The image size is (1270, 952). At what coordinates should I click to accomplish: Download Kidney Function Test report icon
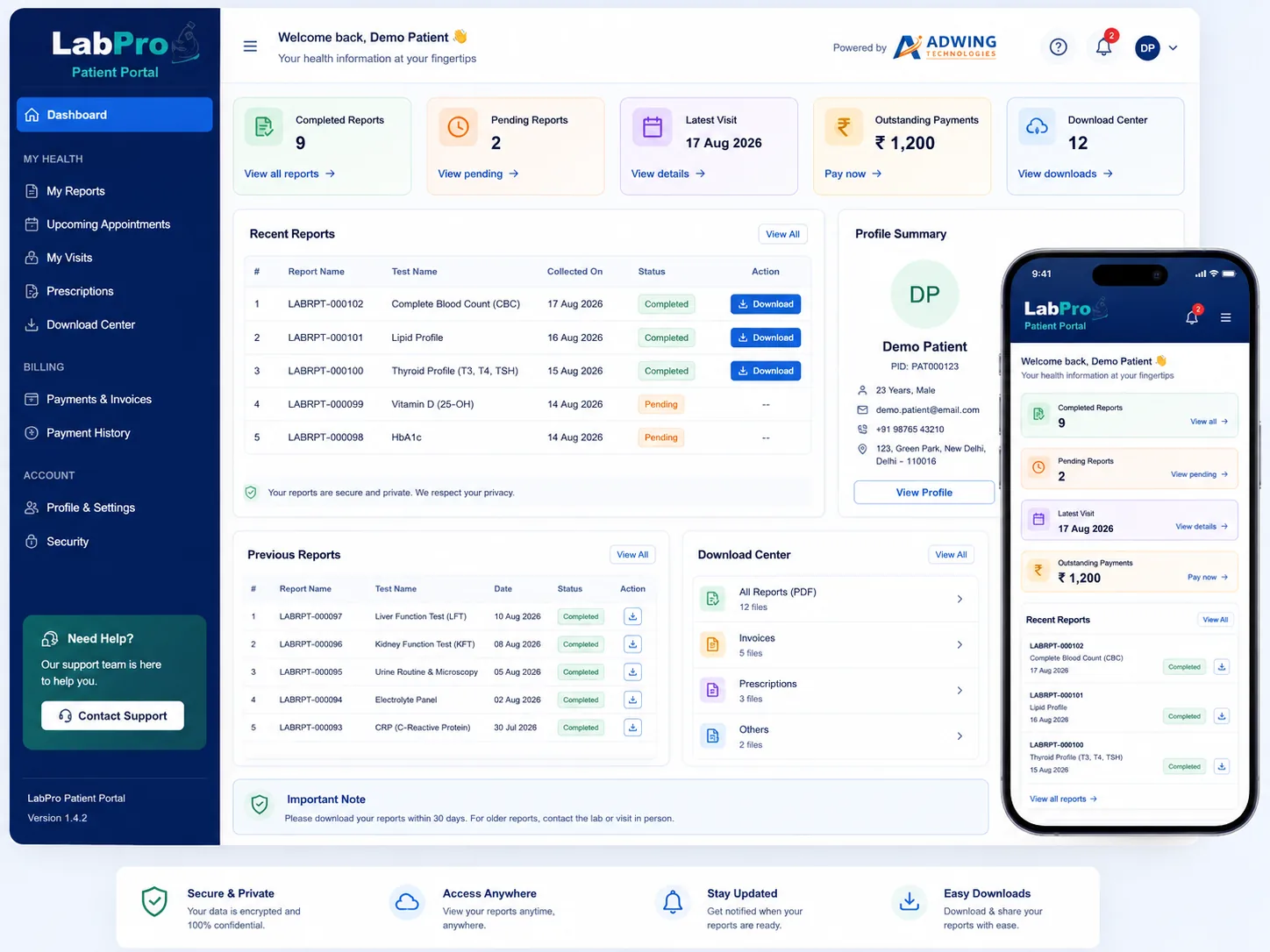[x=632, y=644]
